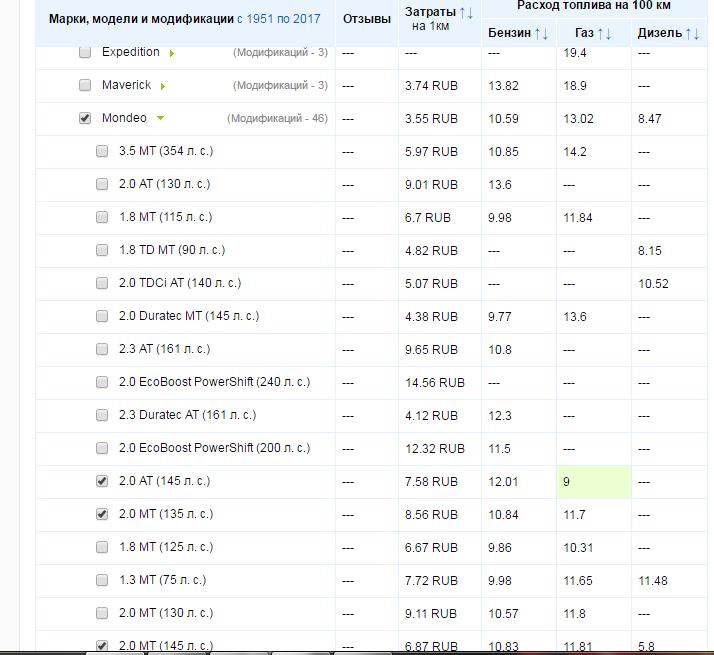
Task: Click the Дизель column header label
Action: click(660, 33)
